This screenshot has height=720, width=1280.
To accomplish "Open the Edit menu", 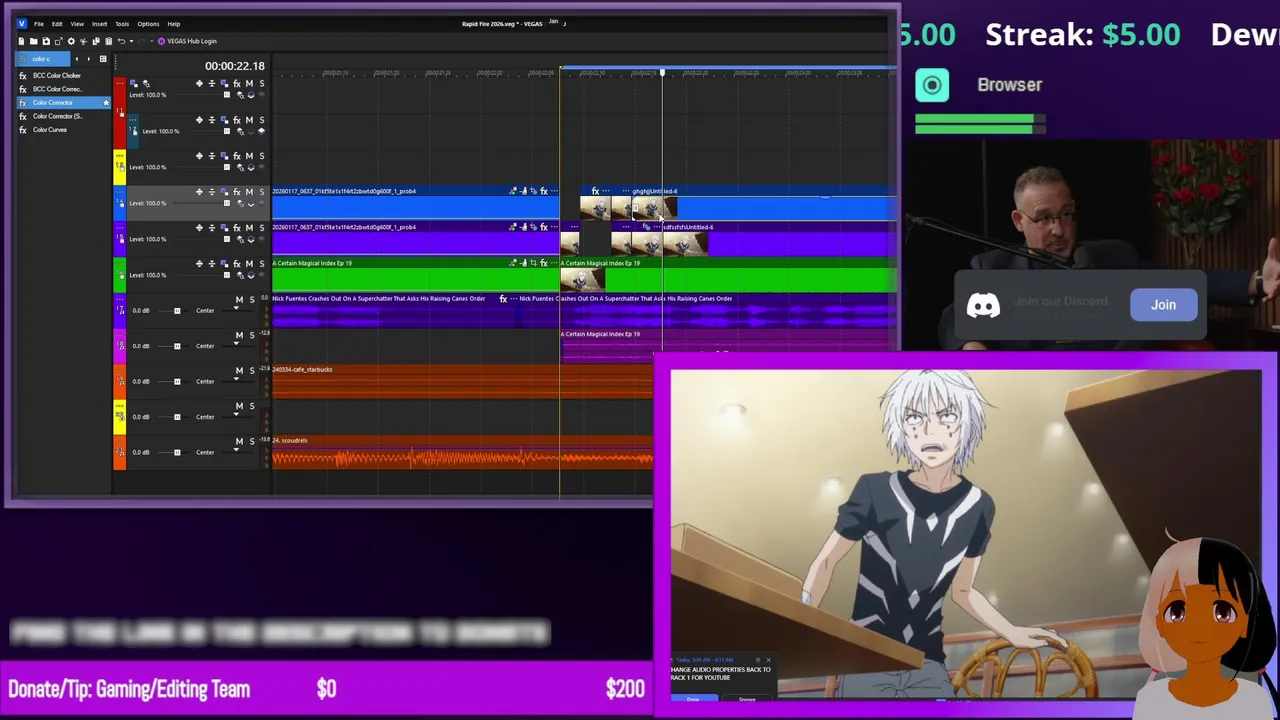I will click(57, 24).
